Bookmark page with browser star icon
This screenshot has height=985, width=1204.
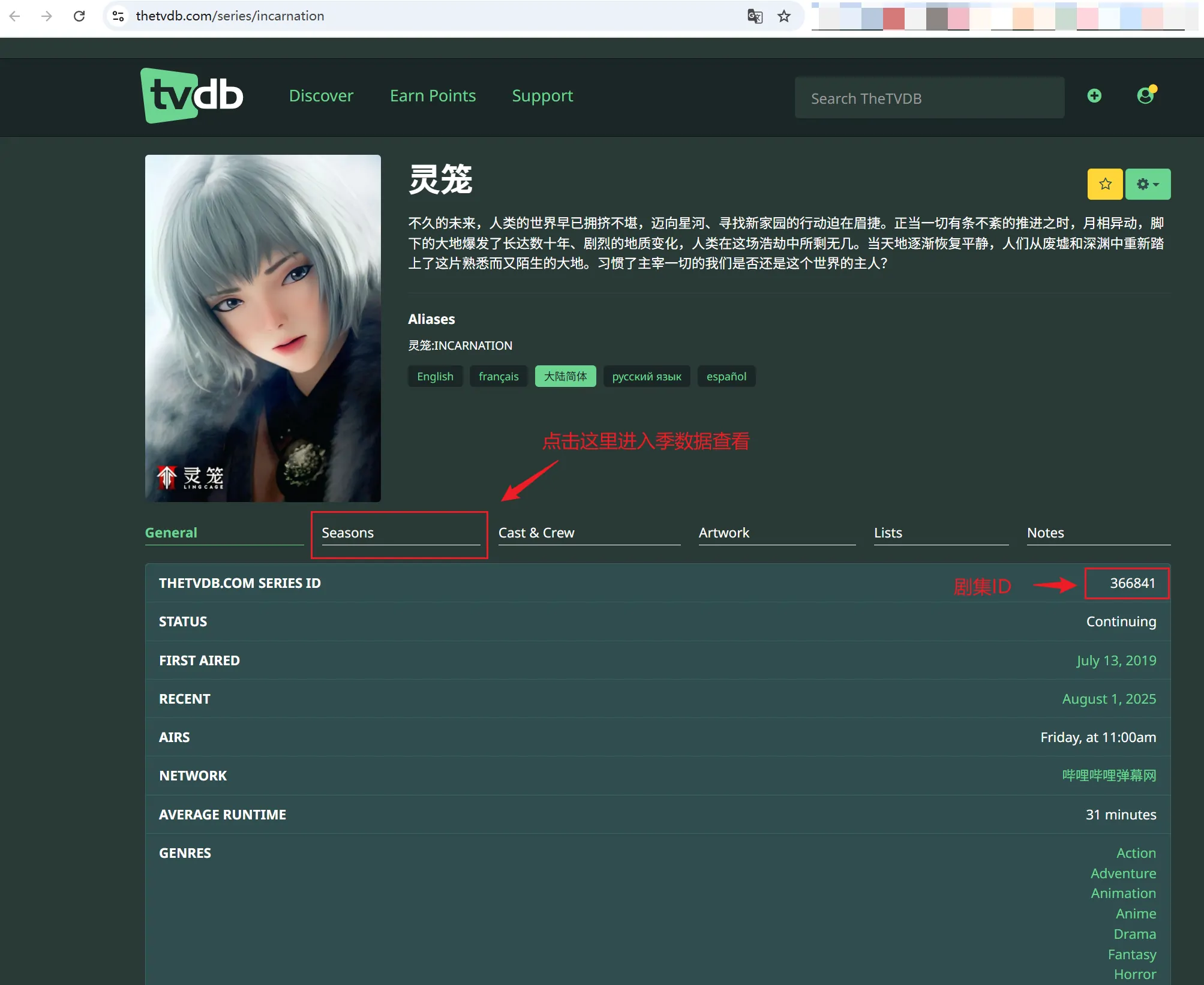(x=784, y=16)
